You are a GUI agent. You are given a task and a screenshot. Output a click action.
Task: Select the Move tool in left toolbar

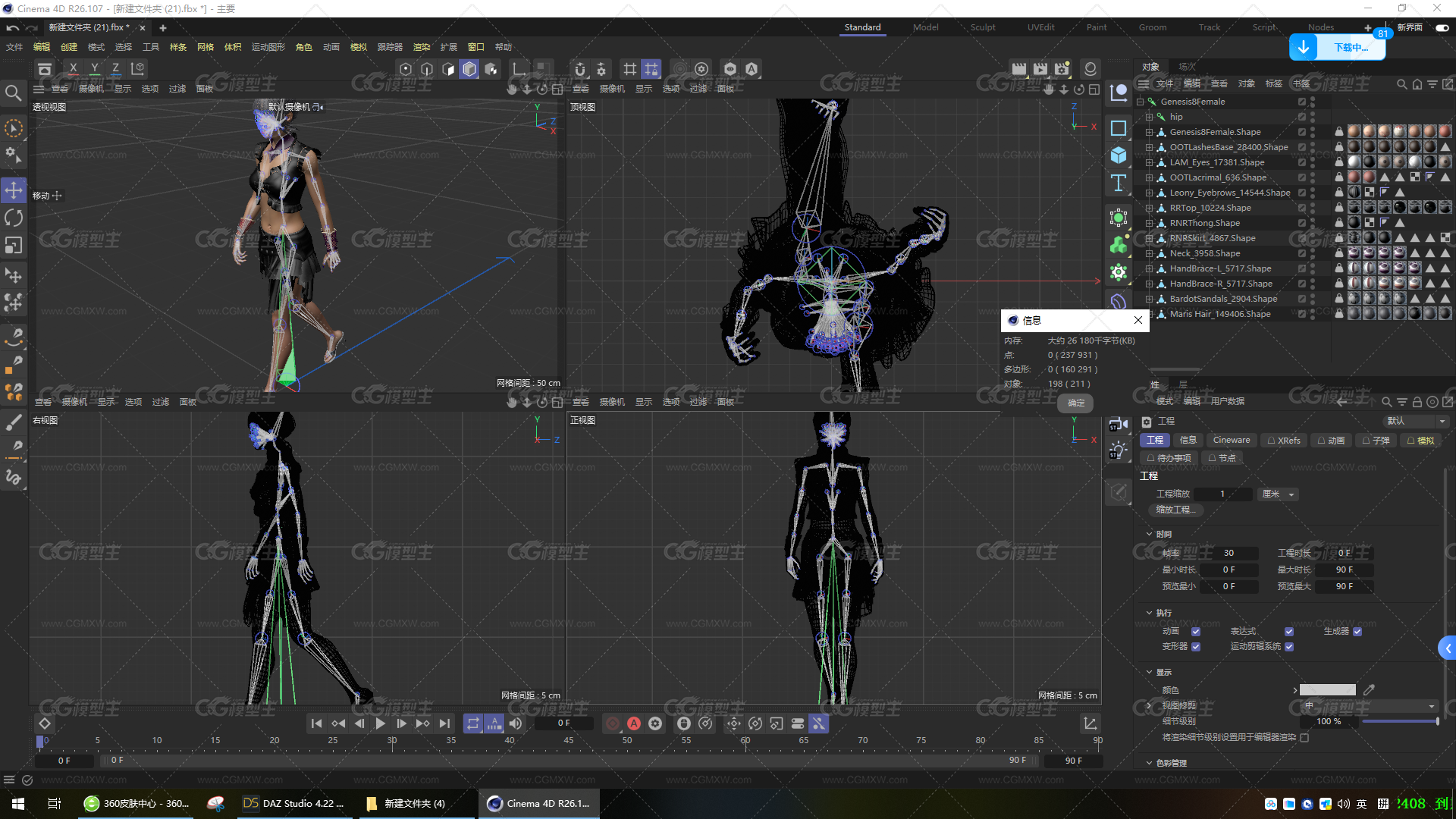[14, 190]
